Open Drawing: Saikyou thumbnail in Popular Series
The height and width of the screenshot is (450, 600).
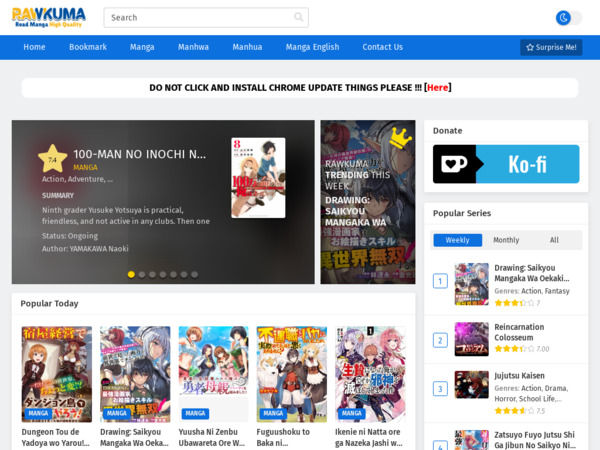[471, 284]
